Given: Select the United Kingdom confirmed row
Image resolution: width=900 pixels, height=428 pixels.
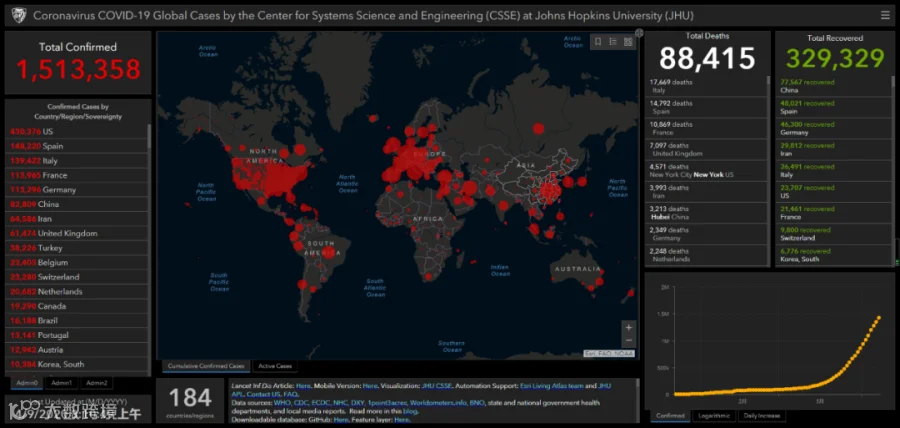Looking at the screenshot, I should click(x=77, y=234).
